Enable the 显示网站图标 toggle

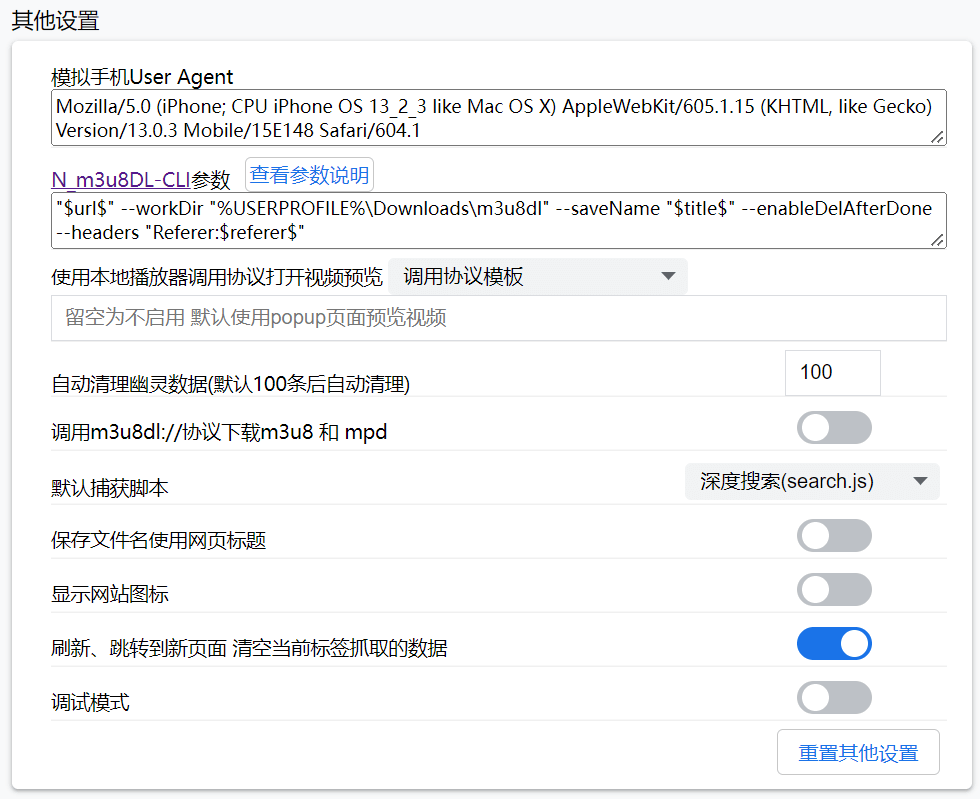[x=834, y=589]
